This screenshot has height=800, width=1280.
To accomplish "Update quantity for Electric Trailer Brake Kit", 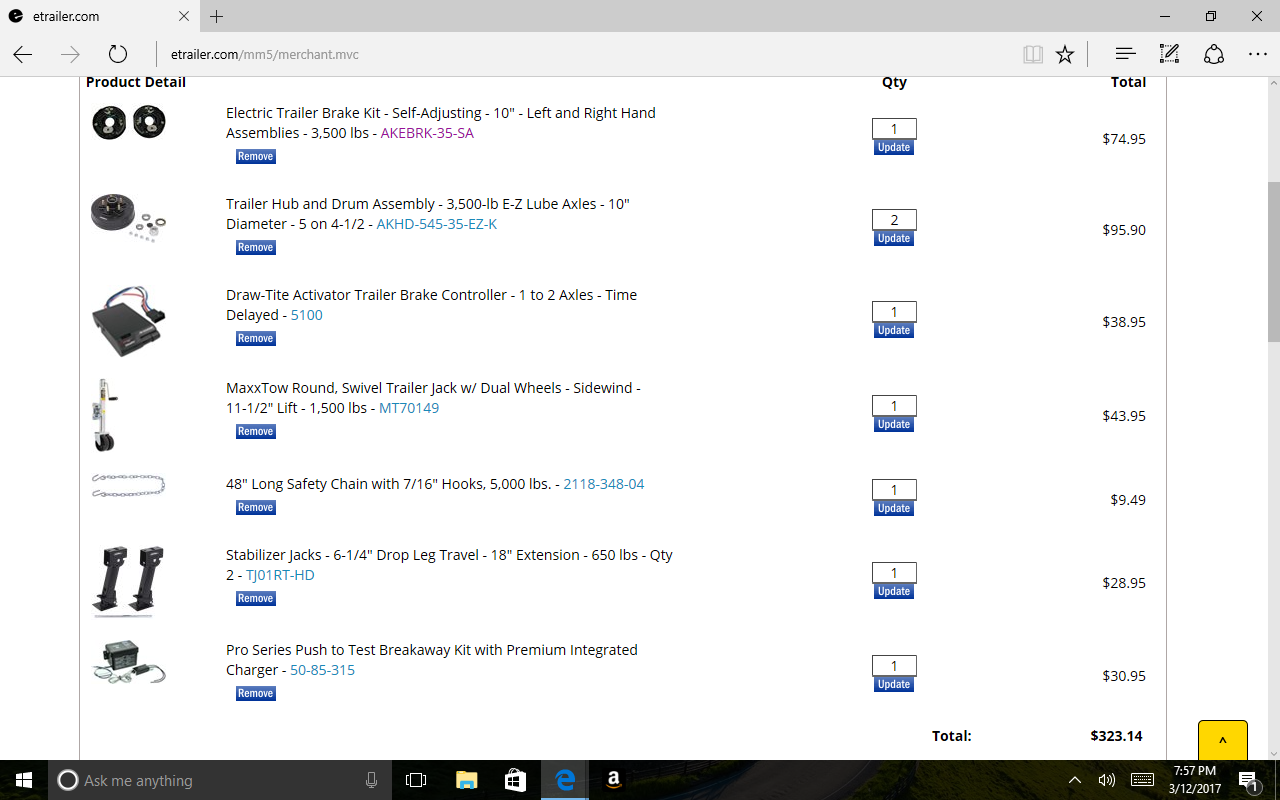I will 894,147.
